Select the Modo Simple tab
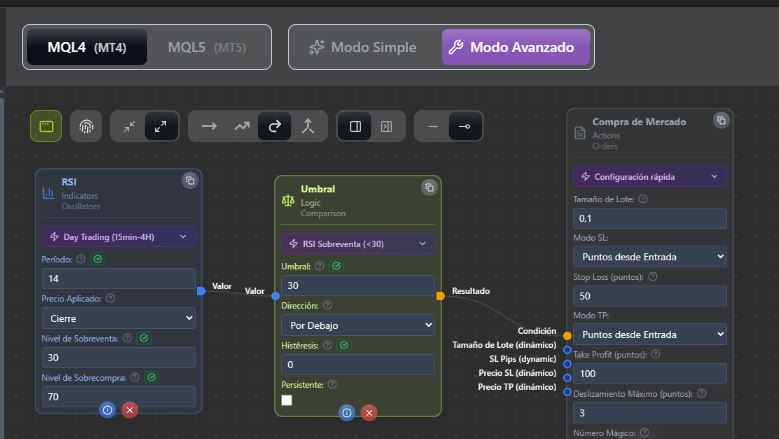 click(x=362, y=47)
